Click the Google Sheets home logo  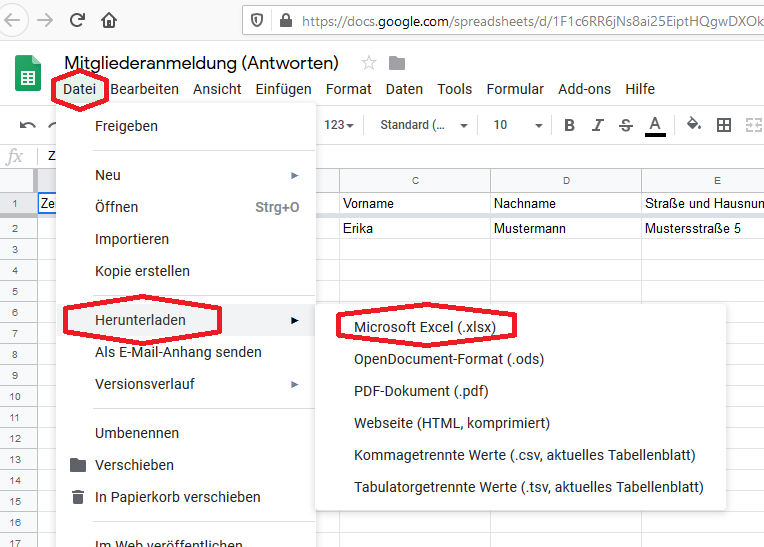click(x=27, y=76)
